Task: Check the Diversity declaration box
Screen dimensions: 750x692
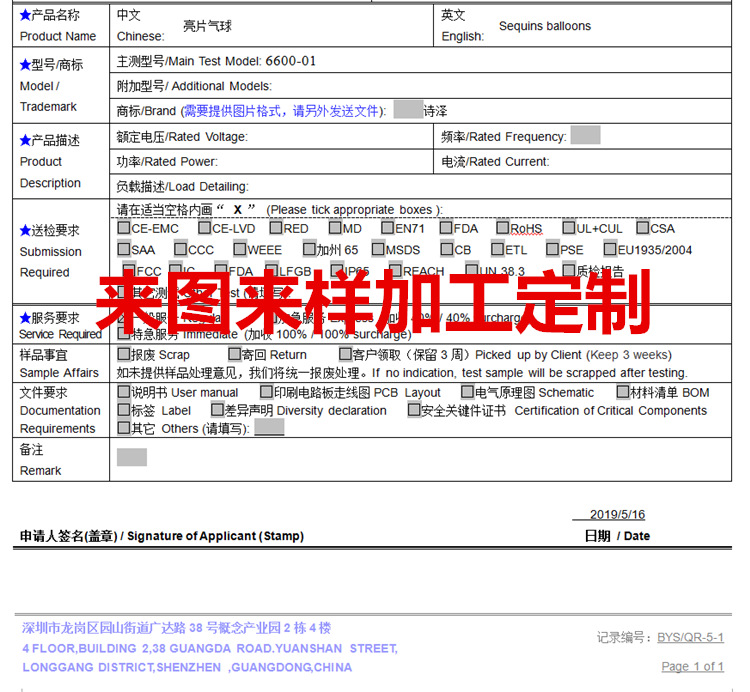Action: click(218, 409)
